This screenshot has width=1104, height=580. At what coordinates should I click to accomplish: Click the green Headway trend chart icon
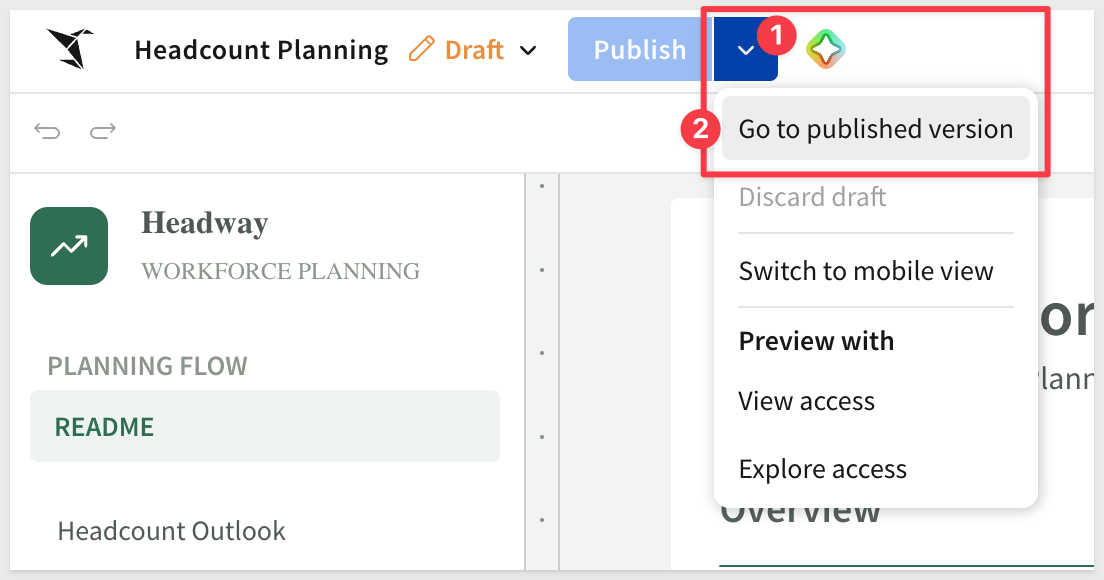pos(69,246)
